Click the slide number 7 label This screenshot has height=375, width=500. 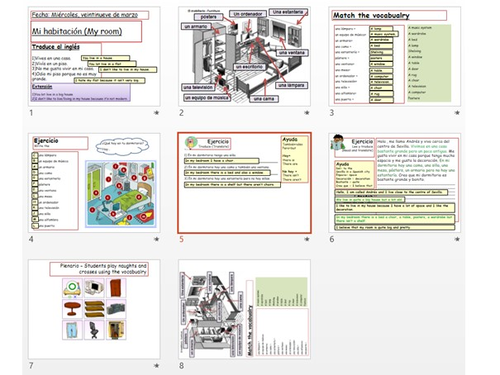tap(31, 365)
